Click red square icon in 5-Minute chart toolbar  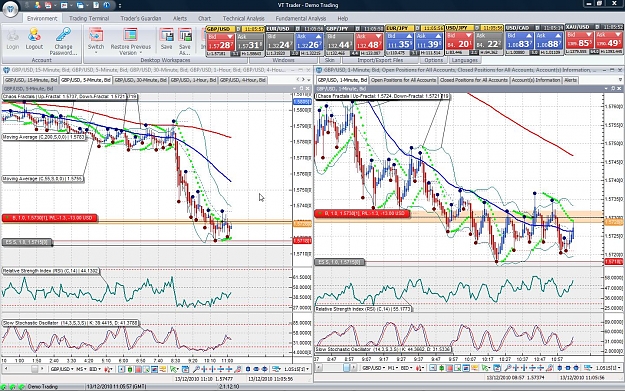click(138, 369)
